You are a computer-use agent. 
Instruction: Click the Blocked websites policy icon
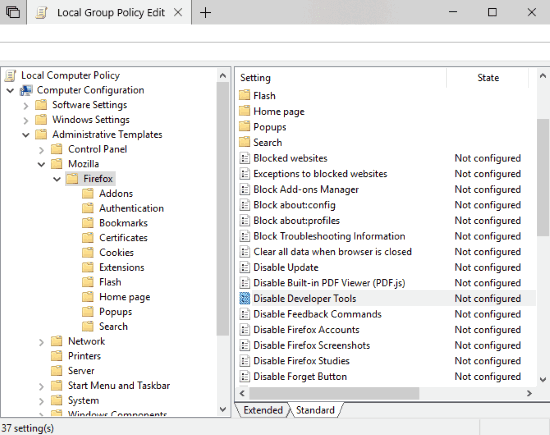pyautogui.click(x=244, y=158)
